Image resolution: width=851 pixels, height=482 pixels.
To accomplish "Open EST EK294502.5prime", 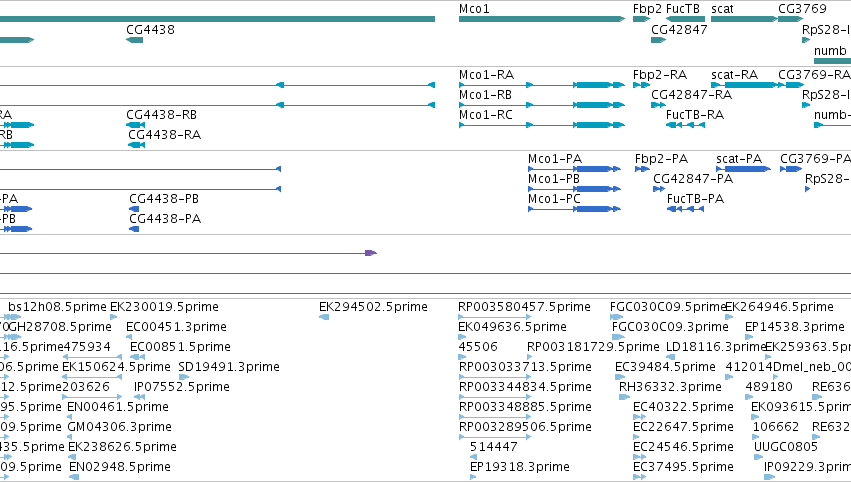I will [324, 317].
